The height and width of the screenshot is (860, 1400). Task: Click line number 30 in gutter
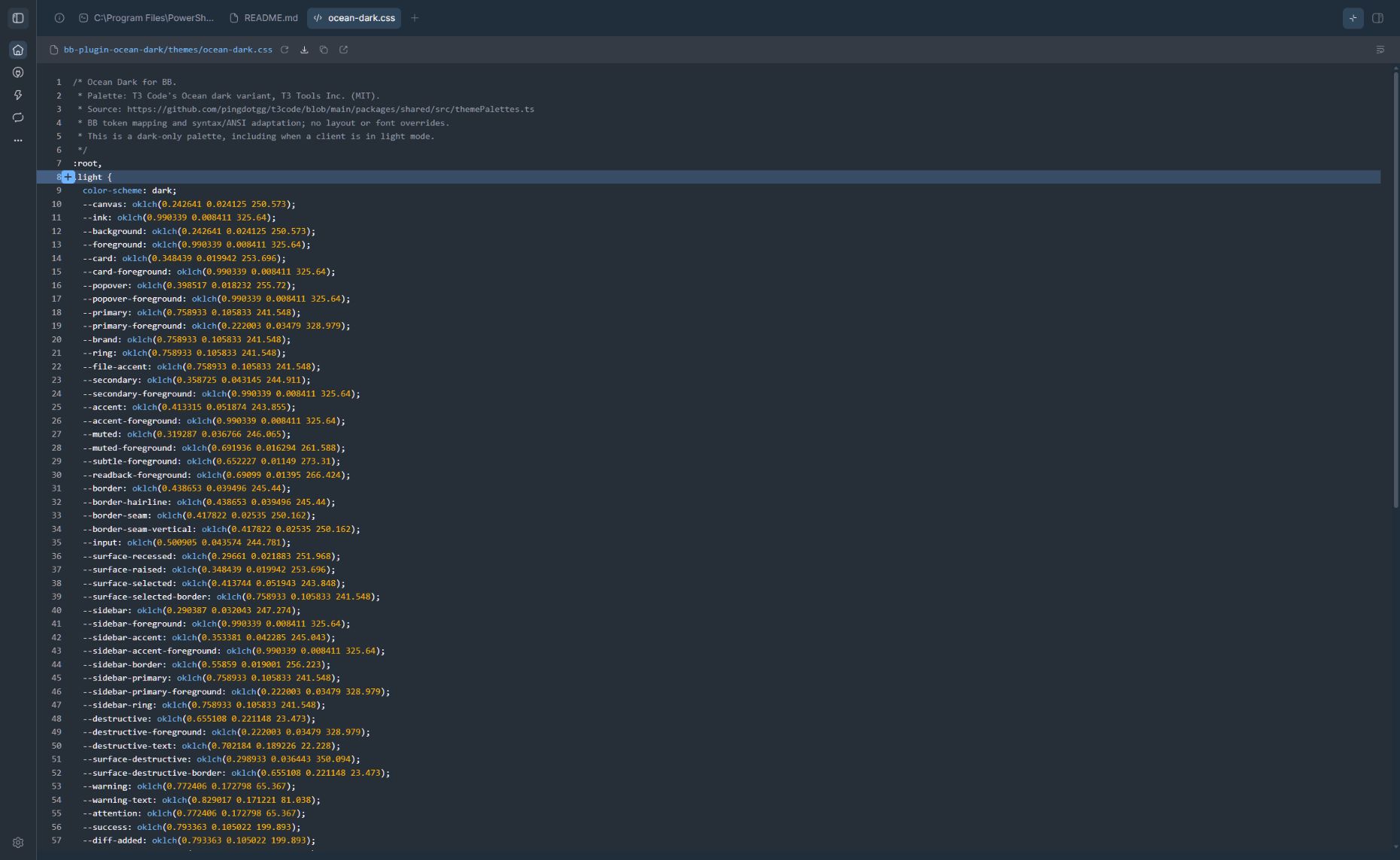tap(56, 475)
